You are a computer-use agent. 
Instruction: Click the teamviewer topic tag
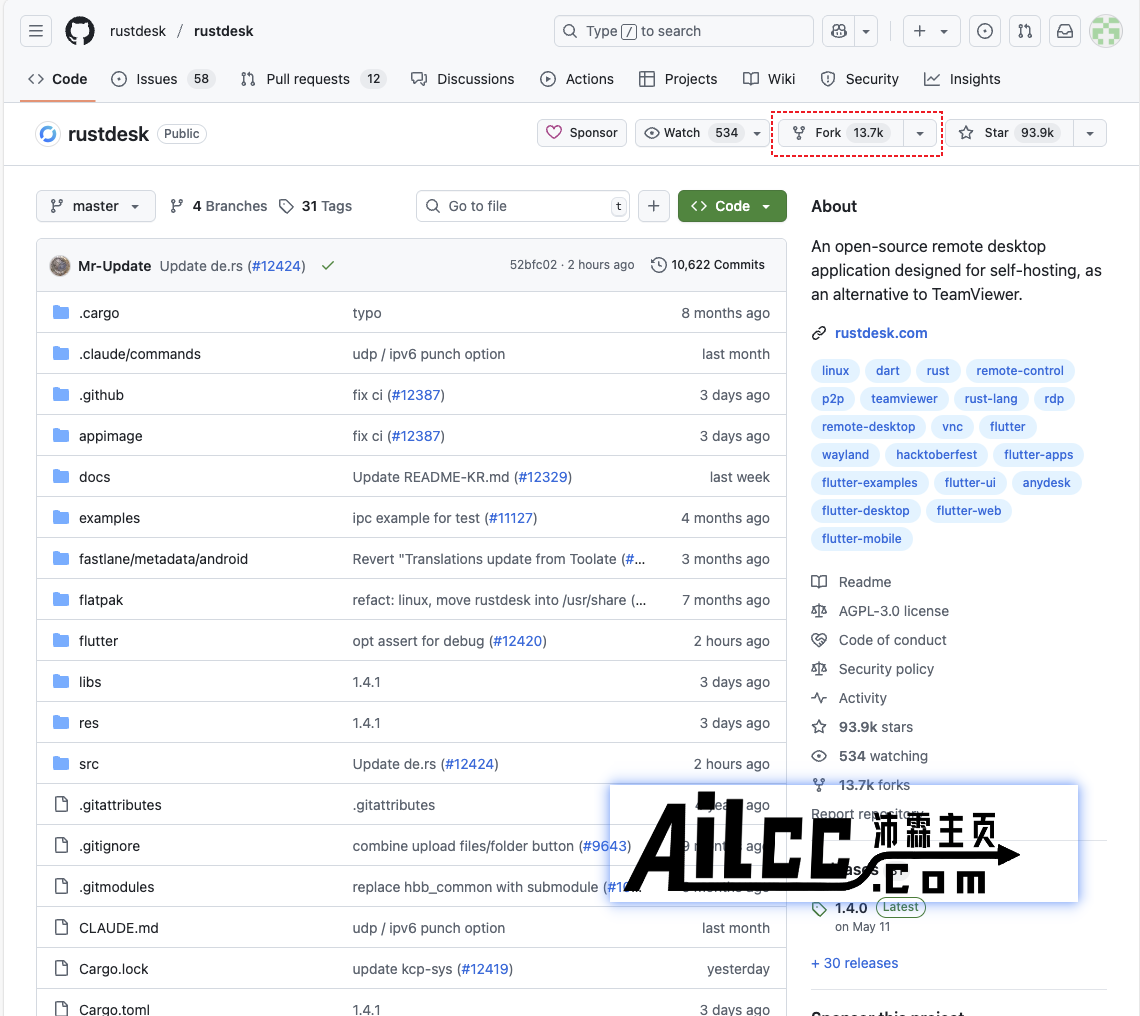pyautogui.click(x=904, y=399)
